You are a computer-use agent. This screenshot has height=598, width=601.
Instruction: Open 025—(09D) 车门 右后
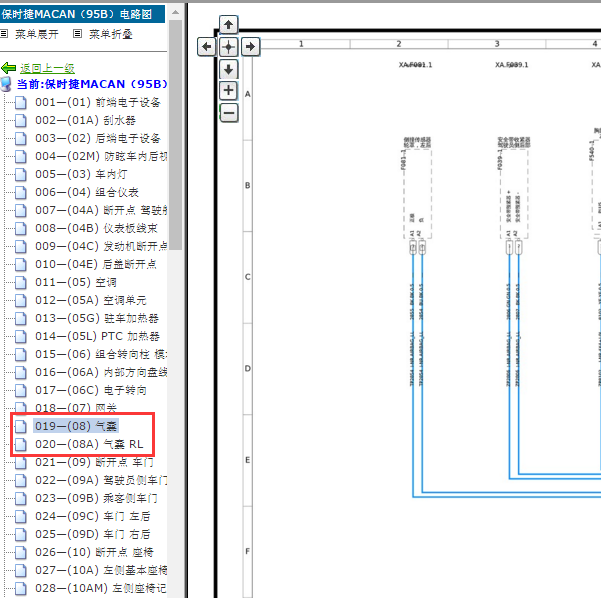click(x=92, y=534)
